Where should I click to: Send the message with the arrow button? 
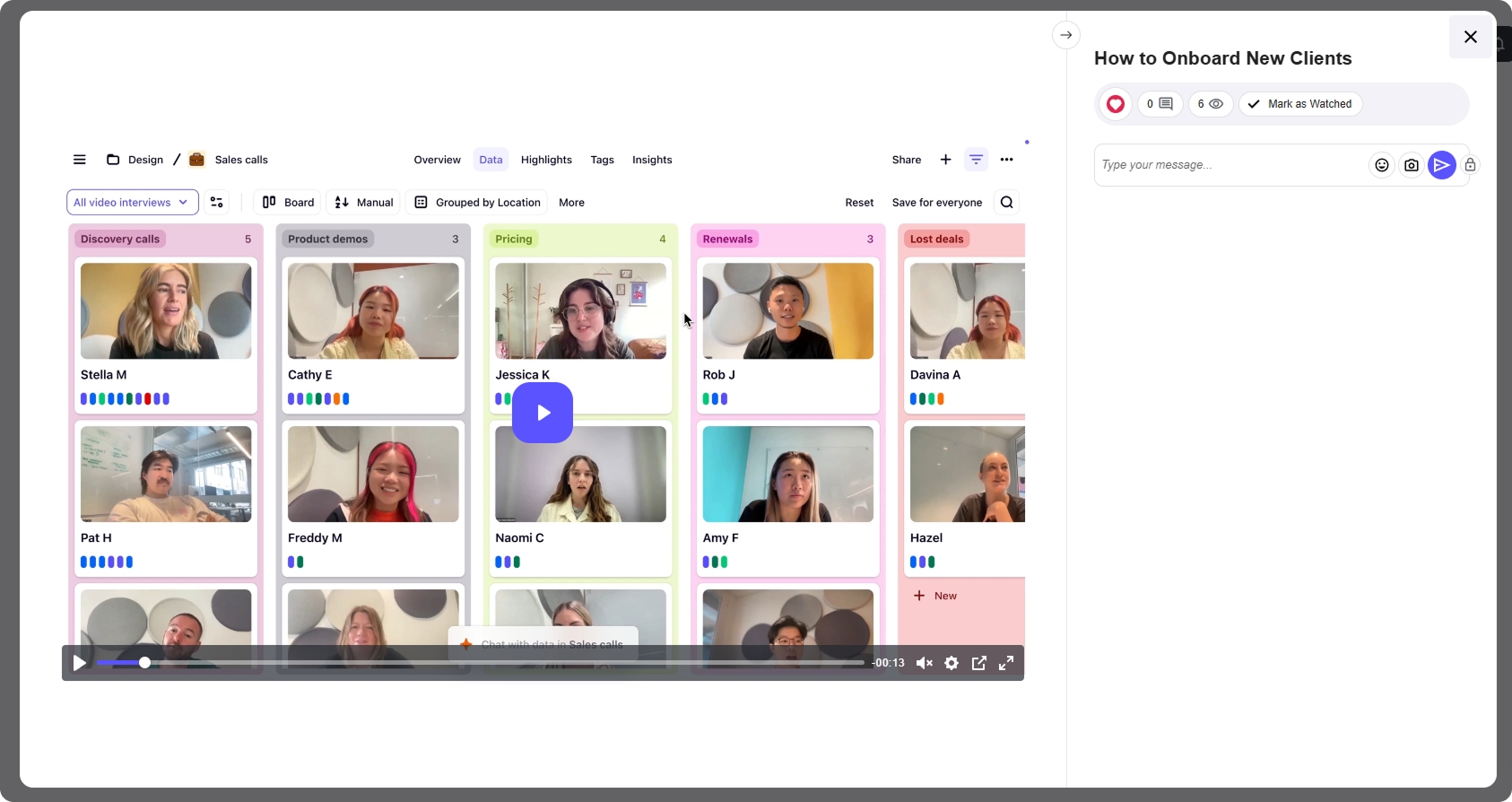click(1441, 165)
